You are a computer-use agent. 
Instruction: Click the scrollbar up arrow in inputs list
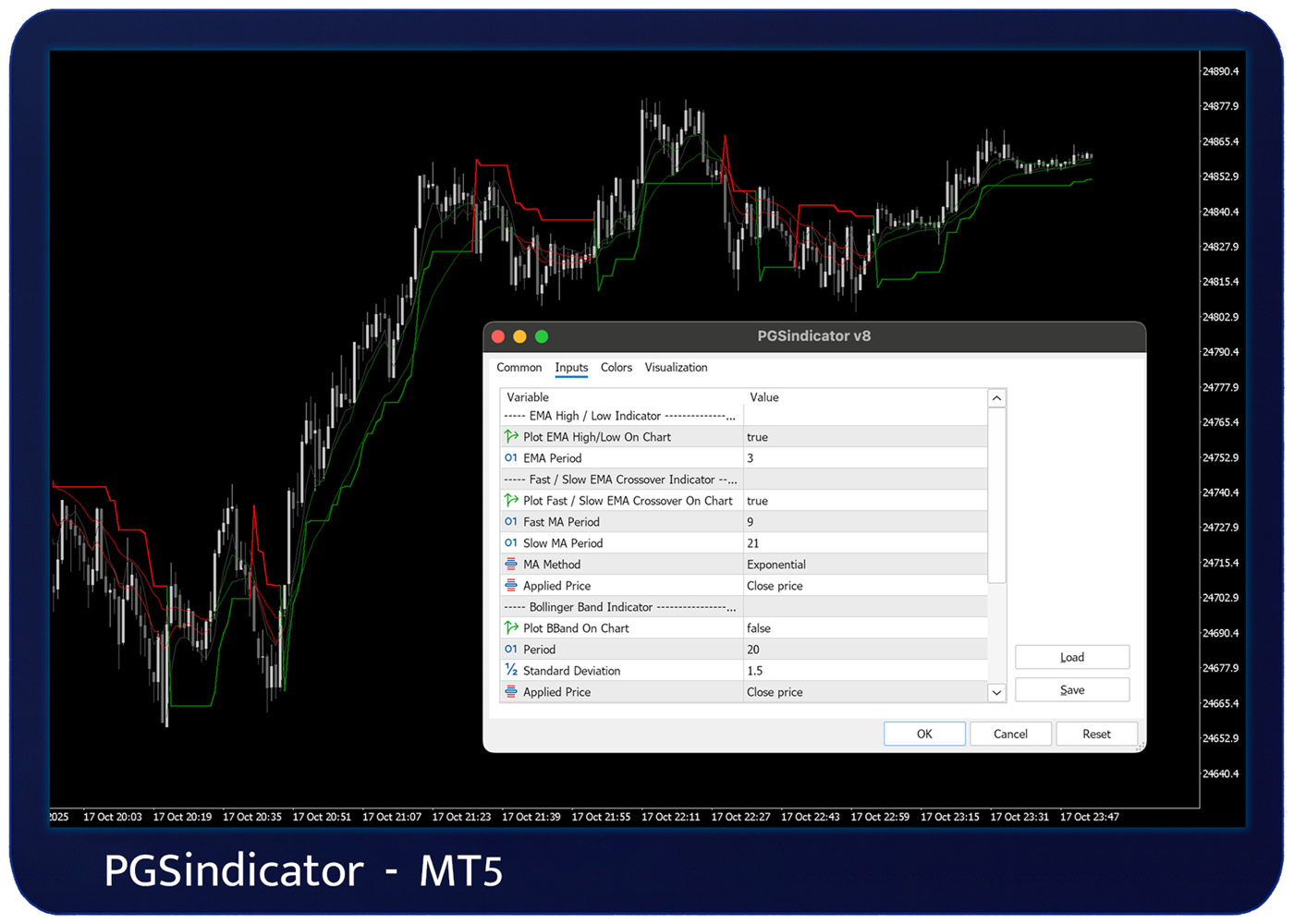996,398
